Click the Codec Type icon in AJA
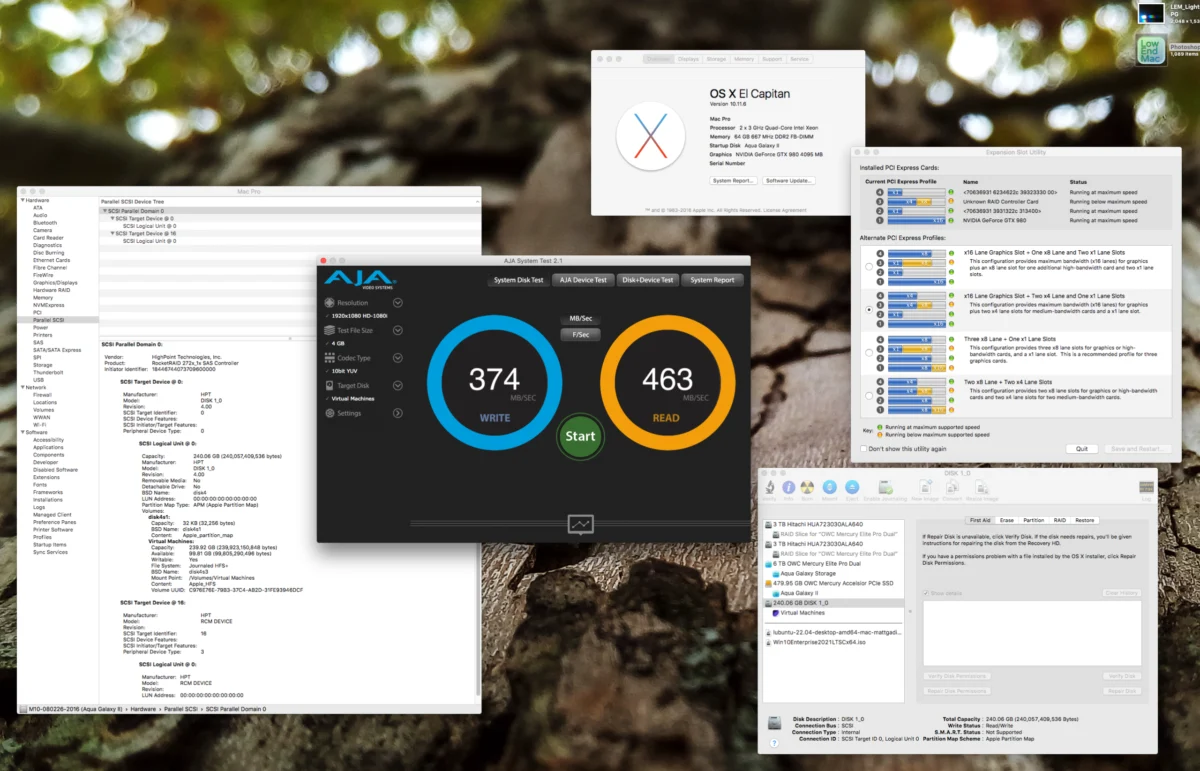The image size is (1200, 771). click(329, 358)
